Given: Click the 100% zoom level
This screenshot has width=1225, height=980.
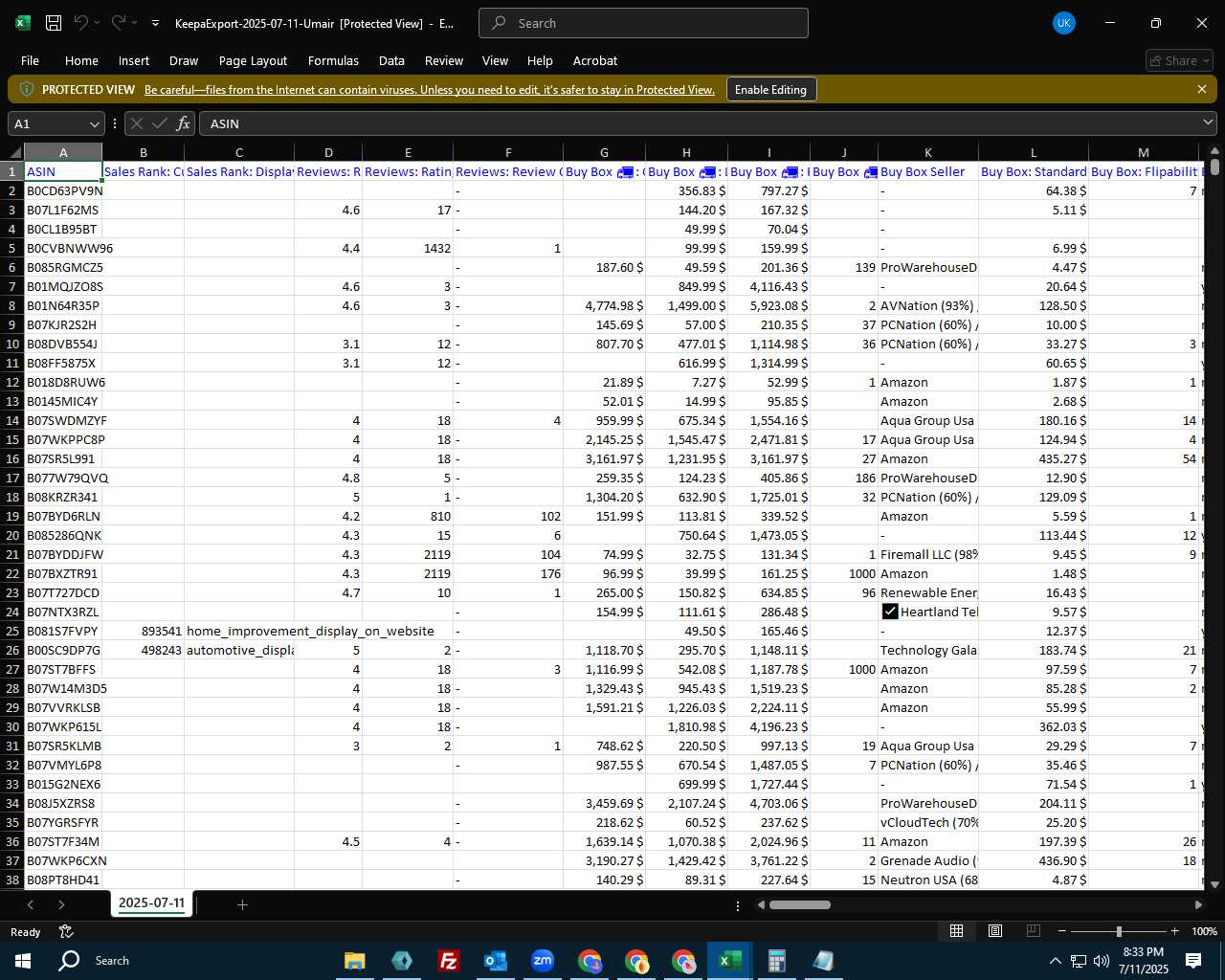Looking at the screenshot, I should click(1204, 931).
